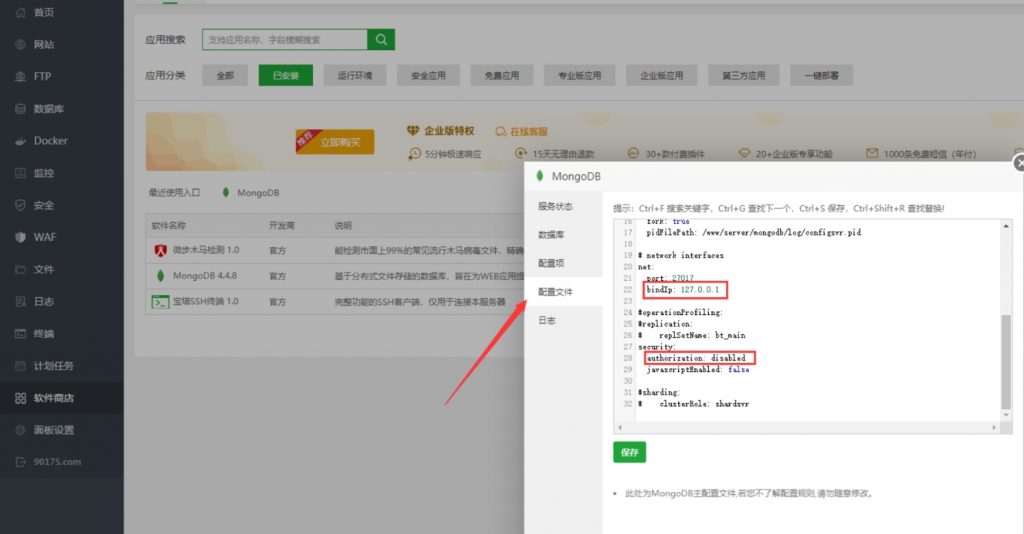
Task: Click the authorization: disabled line
Action: click(696, 358)
